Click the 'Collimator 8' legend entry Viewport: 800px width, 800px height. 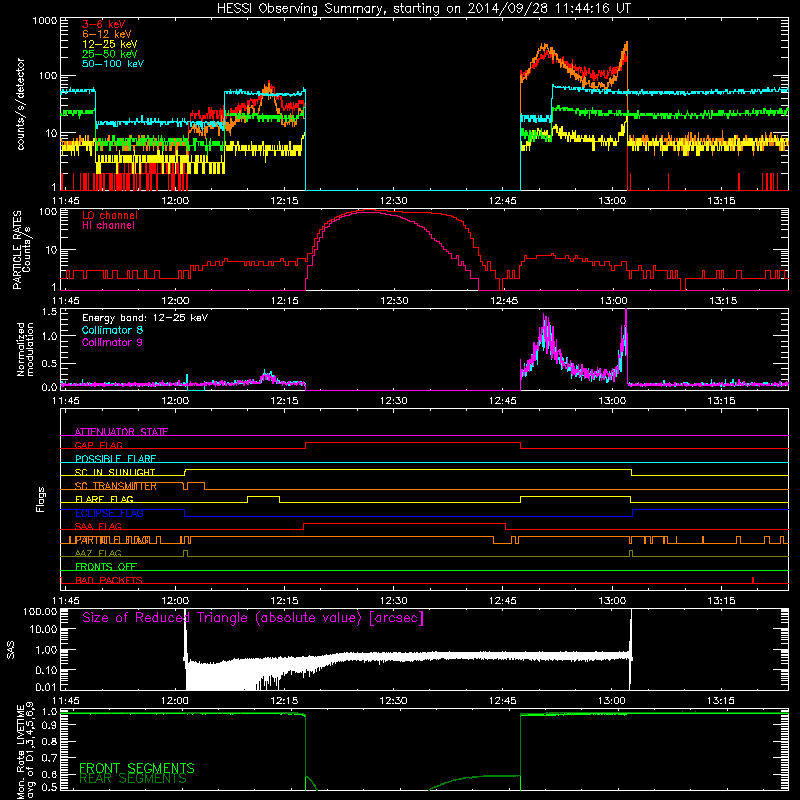pyautogui.click(x=112, y=330)
